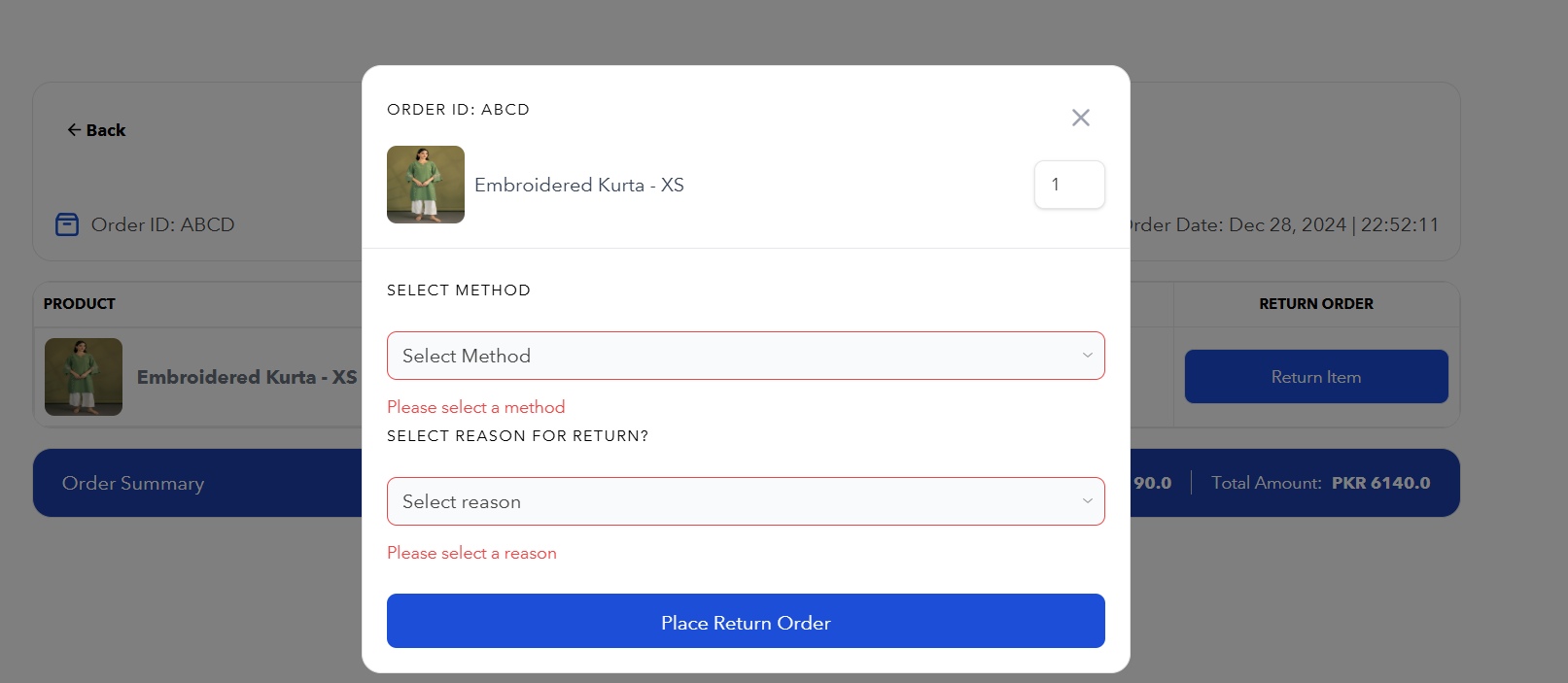Click the Order Summary label

pos(133,483)
